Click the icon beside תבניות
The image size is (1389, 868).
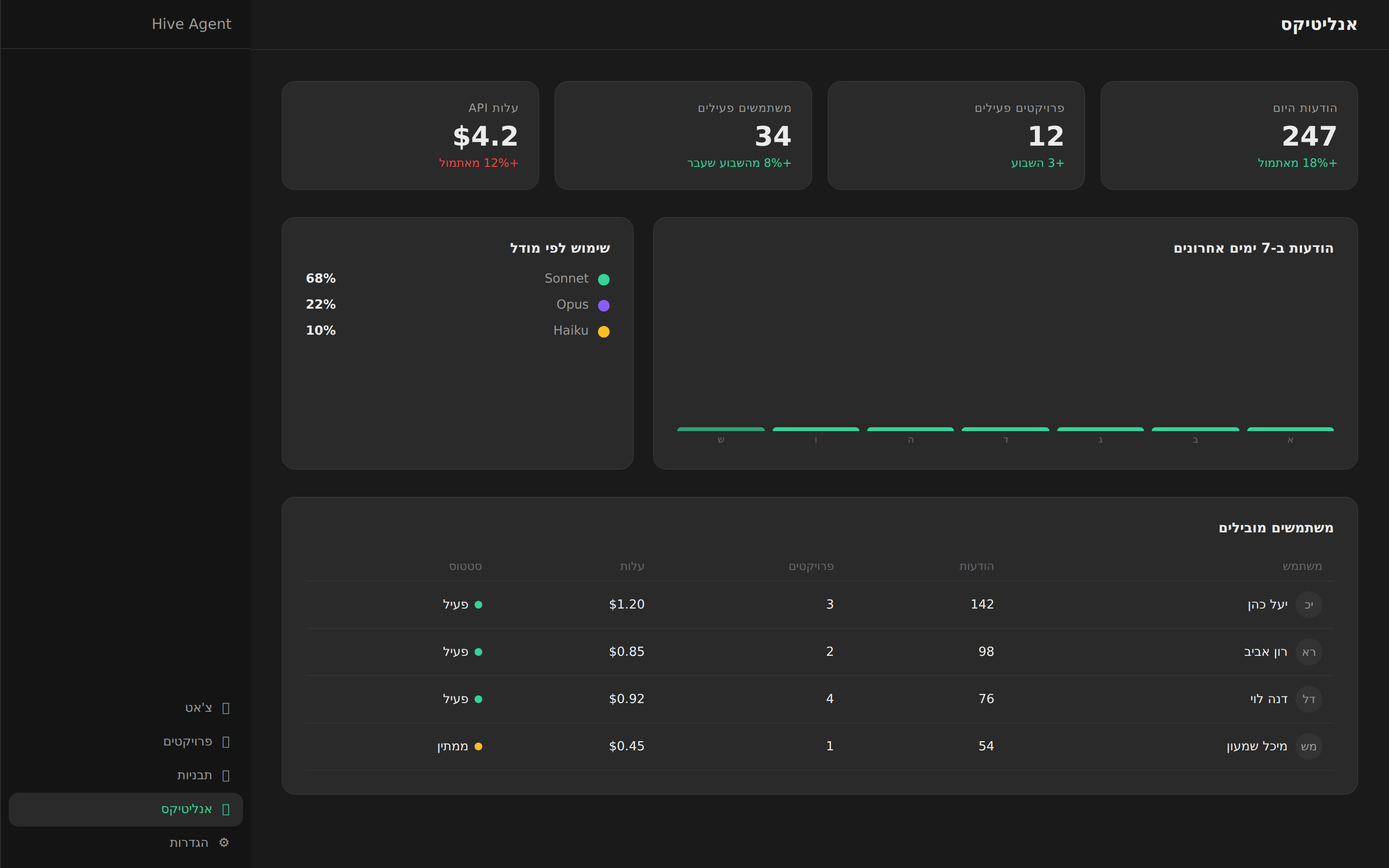point(226,775)
